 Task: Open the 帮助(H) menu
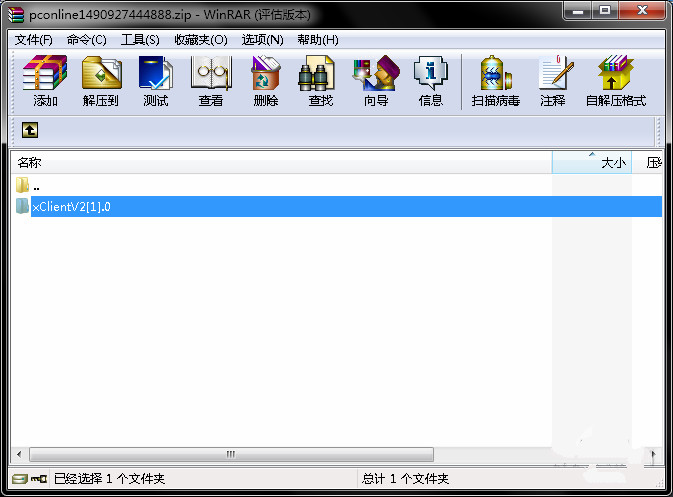(318, 40)
